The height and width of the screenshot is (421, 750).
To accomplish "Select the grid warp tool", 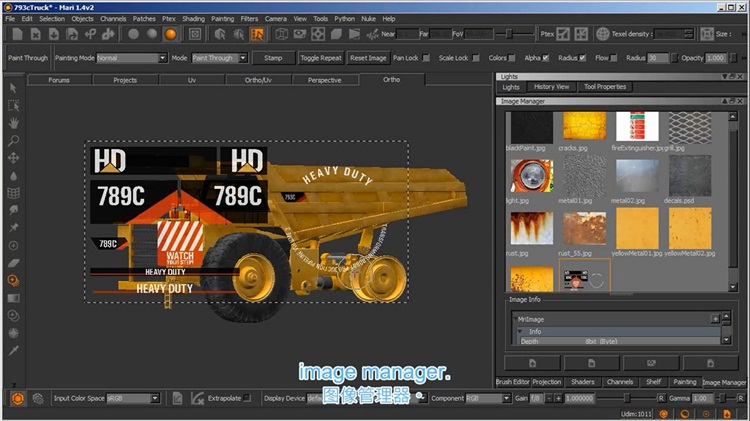I will [13, 193].
